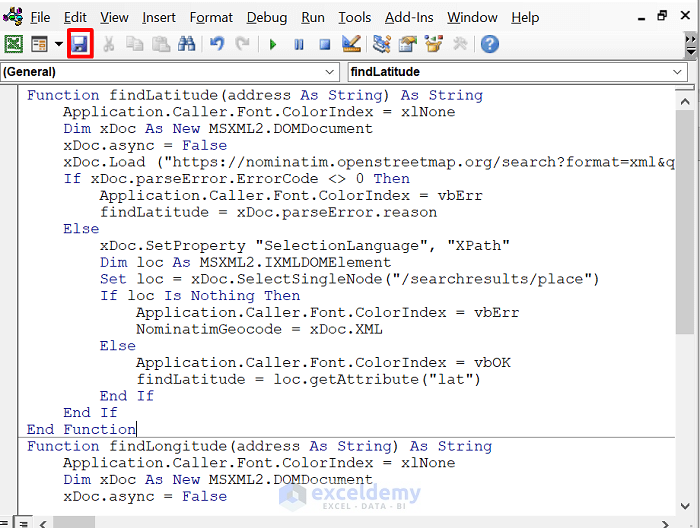The width and height of the screenshot is (700, 528).
Task: Open the Help question mark icon
Action: pos(490,44)
